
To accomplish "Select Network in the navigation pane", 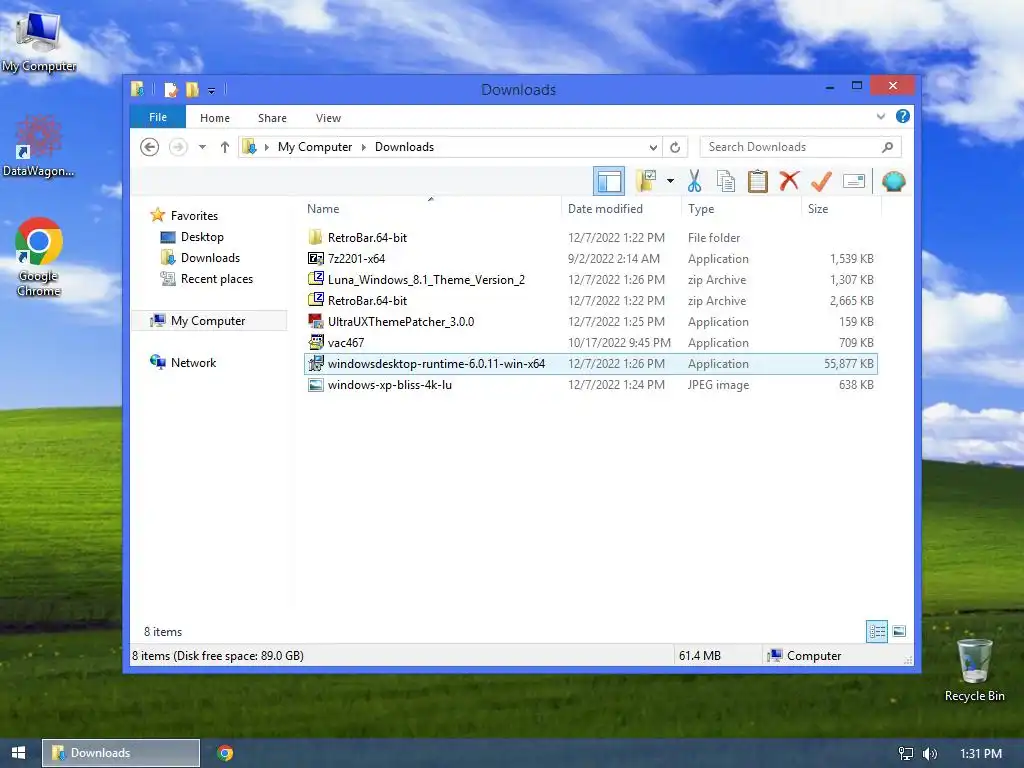I will [193, 362].
